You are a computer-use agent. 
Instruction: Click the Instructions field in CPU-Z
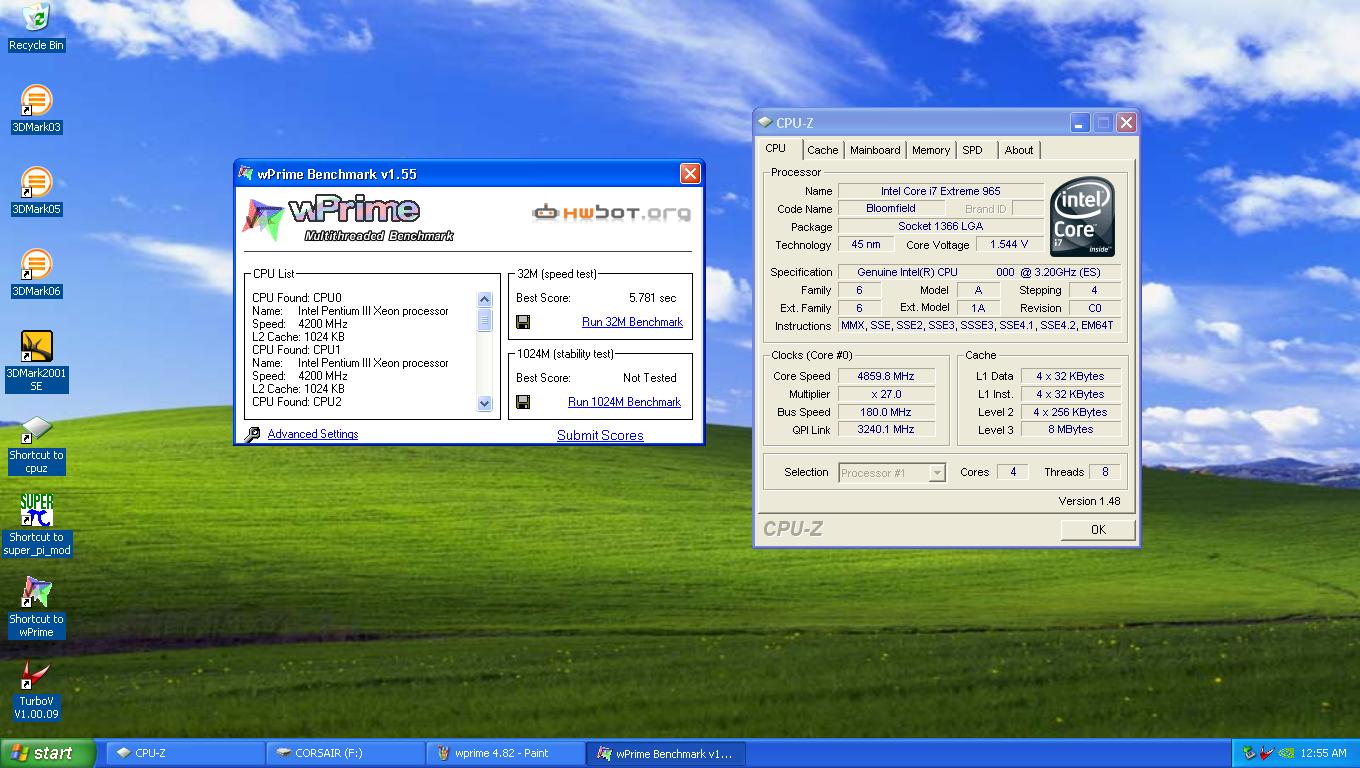[x=979, y=326]
